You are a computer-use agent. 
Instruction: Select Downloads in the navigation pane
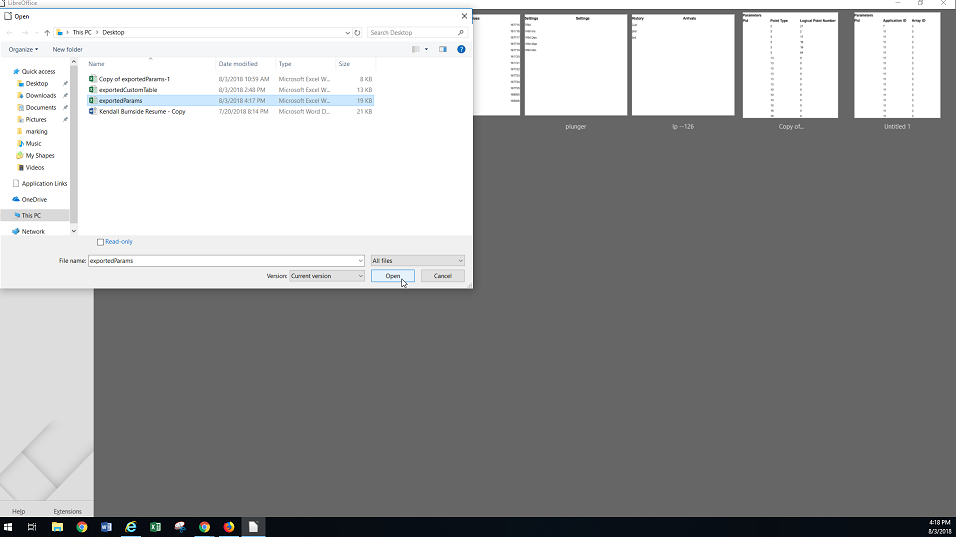(40, 95)
